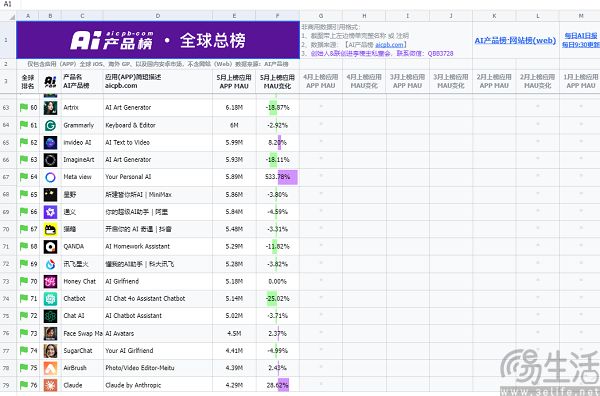
Task: Click the A1 name box
Action: (x=8, y=4)
